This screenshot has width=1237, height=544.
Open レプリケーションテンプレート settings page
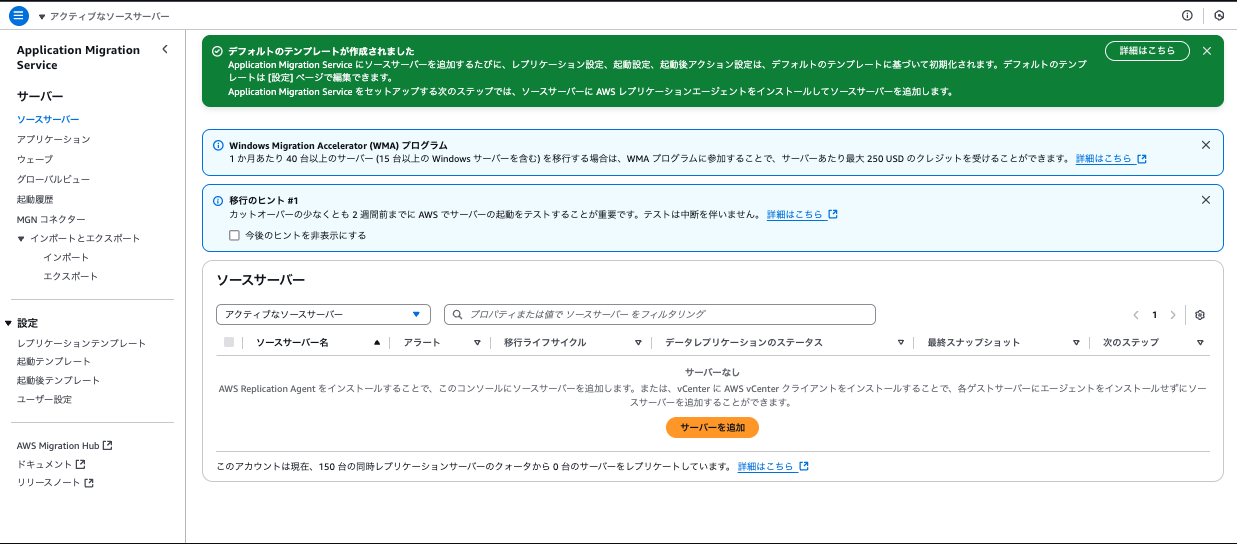click(82, 343)
